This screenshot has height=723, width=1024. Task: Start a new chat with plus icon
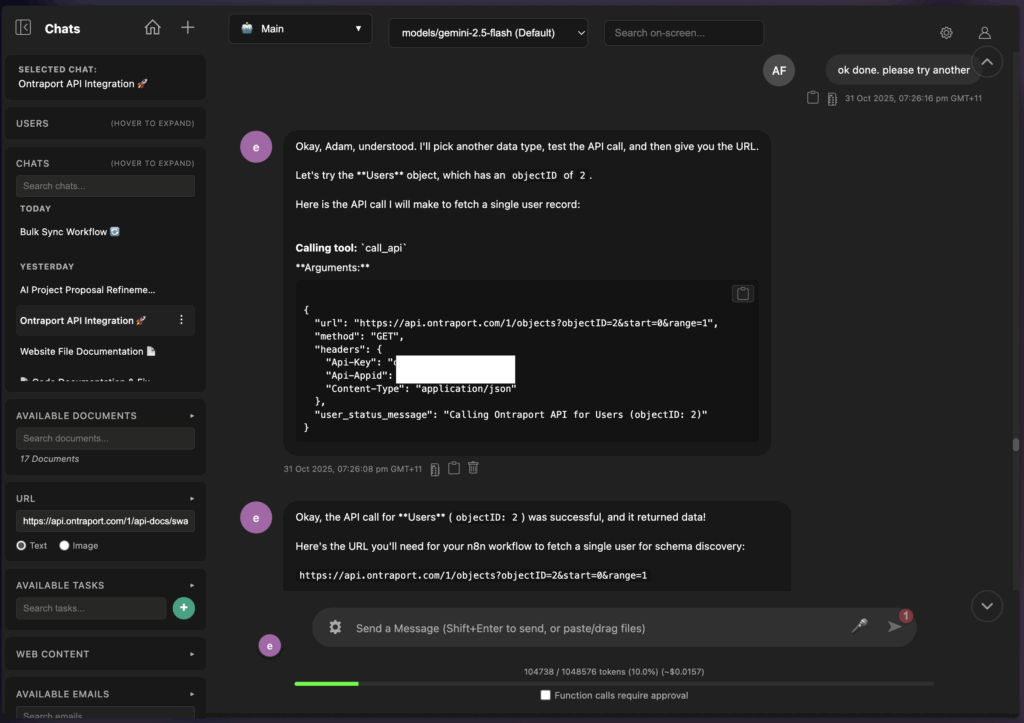click(187, 28)
